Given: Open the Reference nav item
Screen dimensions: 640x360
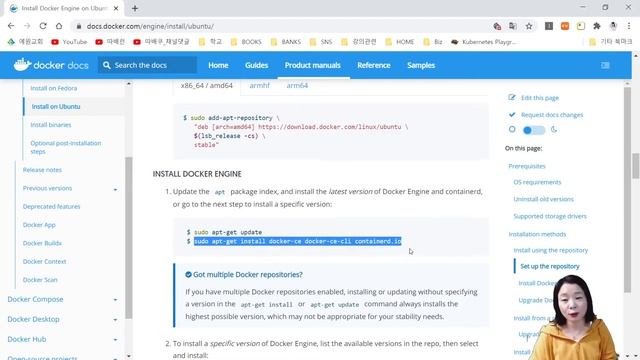Looking at the screenshot, I should 373,65.
